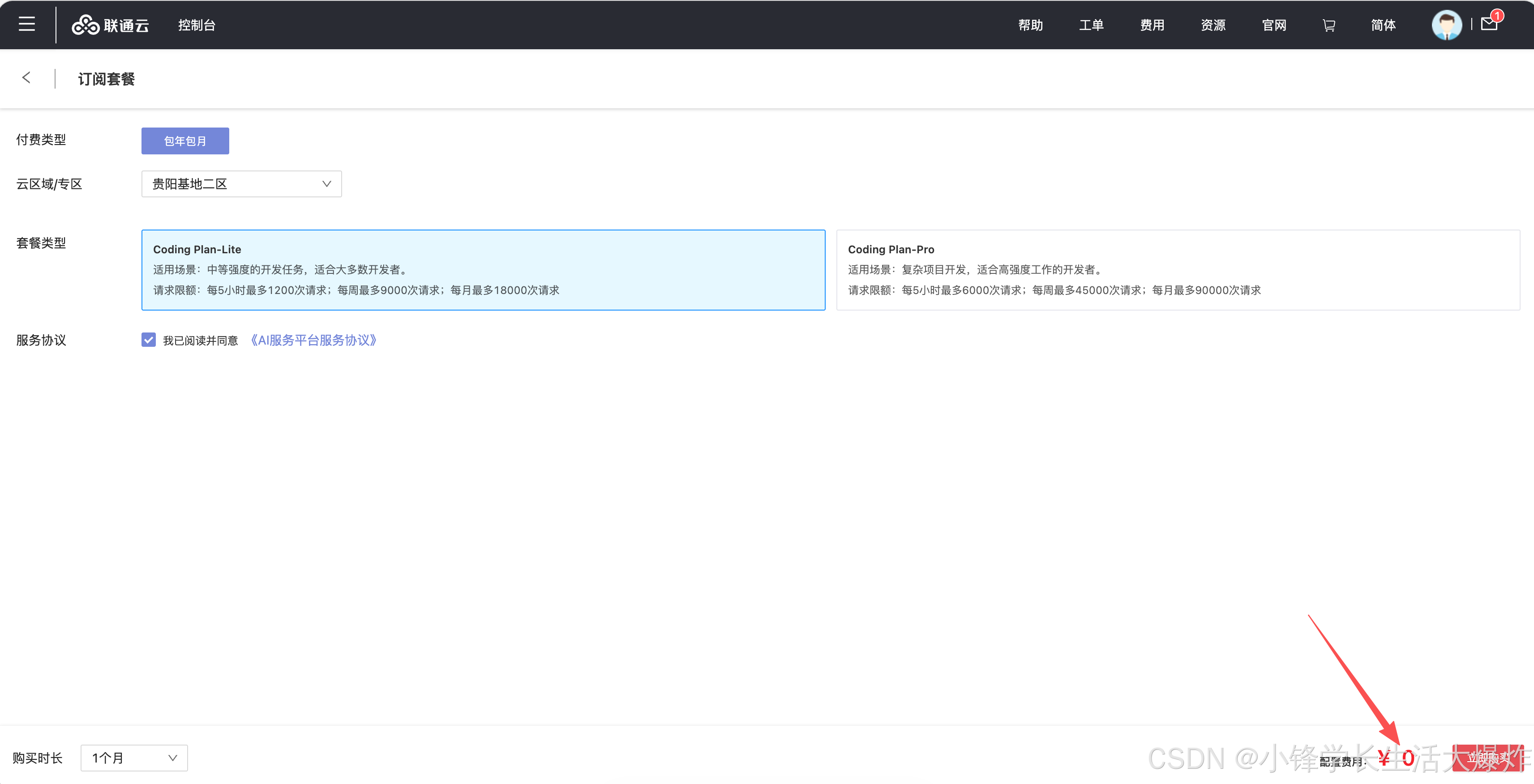Select the Coding Plan-Lite package card
The image size is (1534, 784).
483,270
